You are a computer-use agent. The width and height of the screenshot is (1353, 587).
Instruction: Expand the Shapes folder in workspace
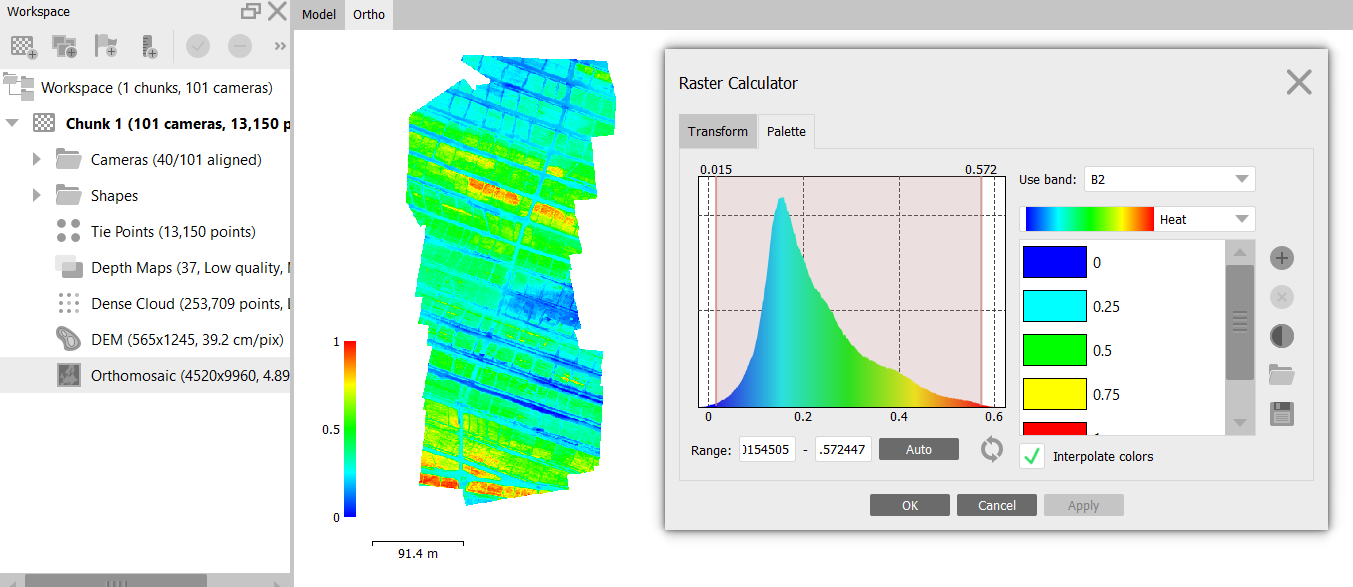37,195
